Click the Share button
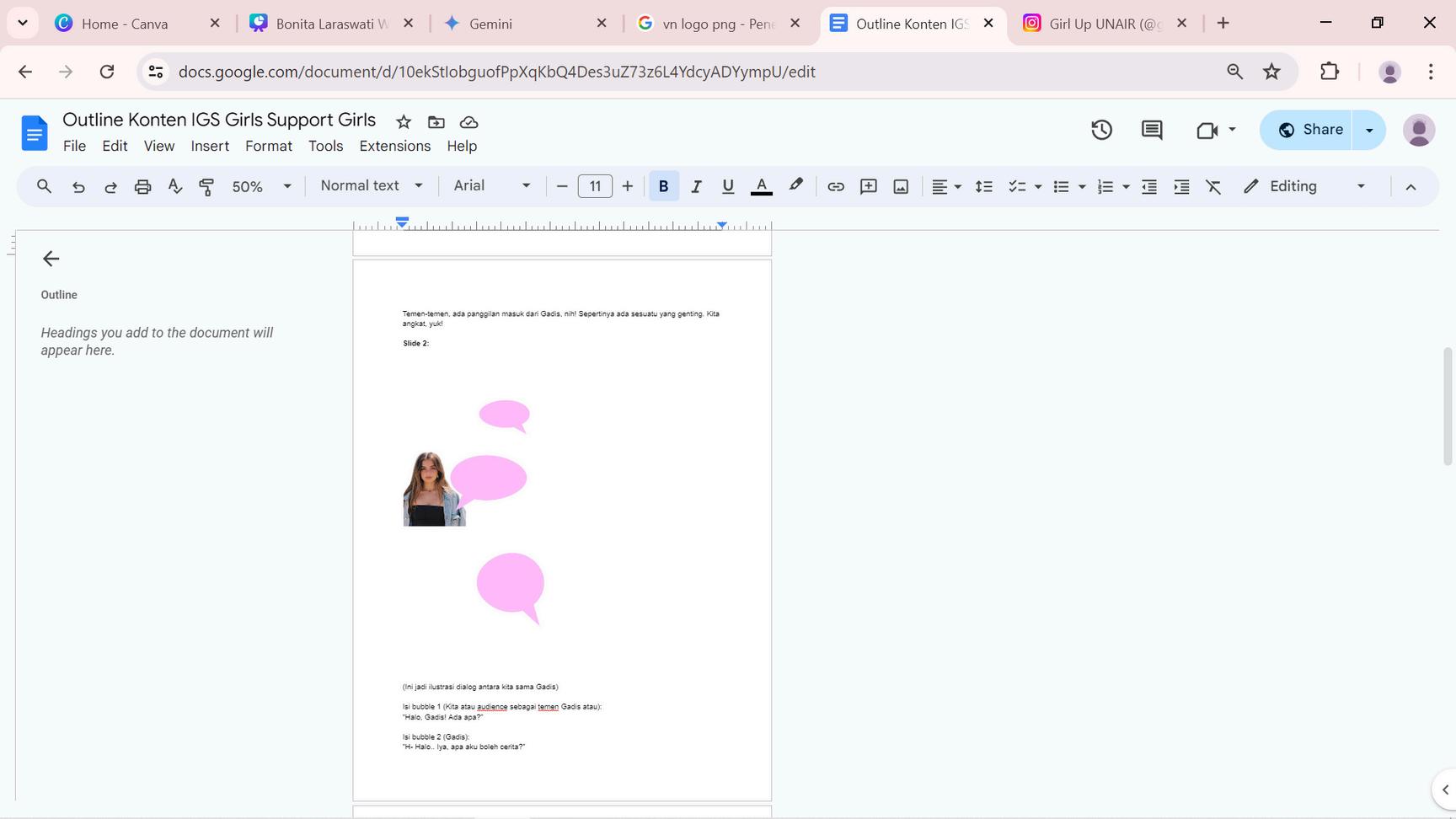The width and height of the screenshot is (1456, 819). [x=1308, y=130]
